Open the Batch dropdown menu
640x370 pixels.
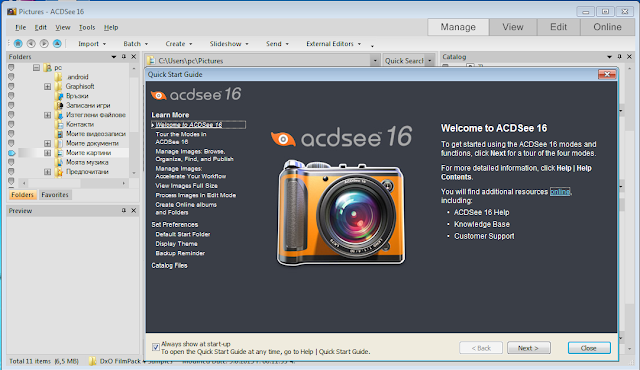point(136,44)
